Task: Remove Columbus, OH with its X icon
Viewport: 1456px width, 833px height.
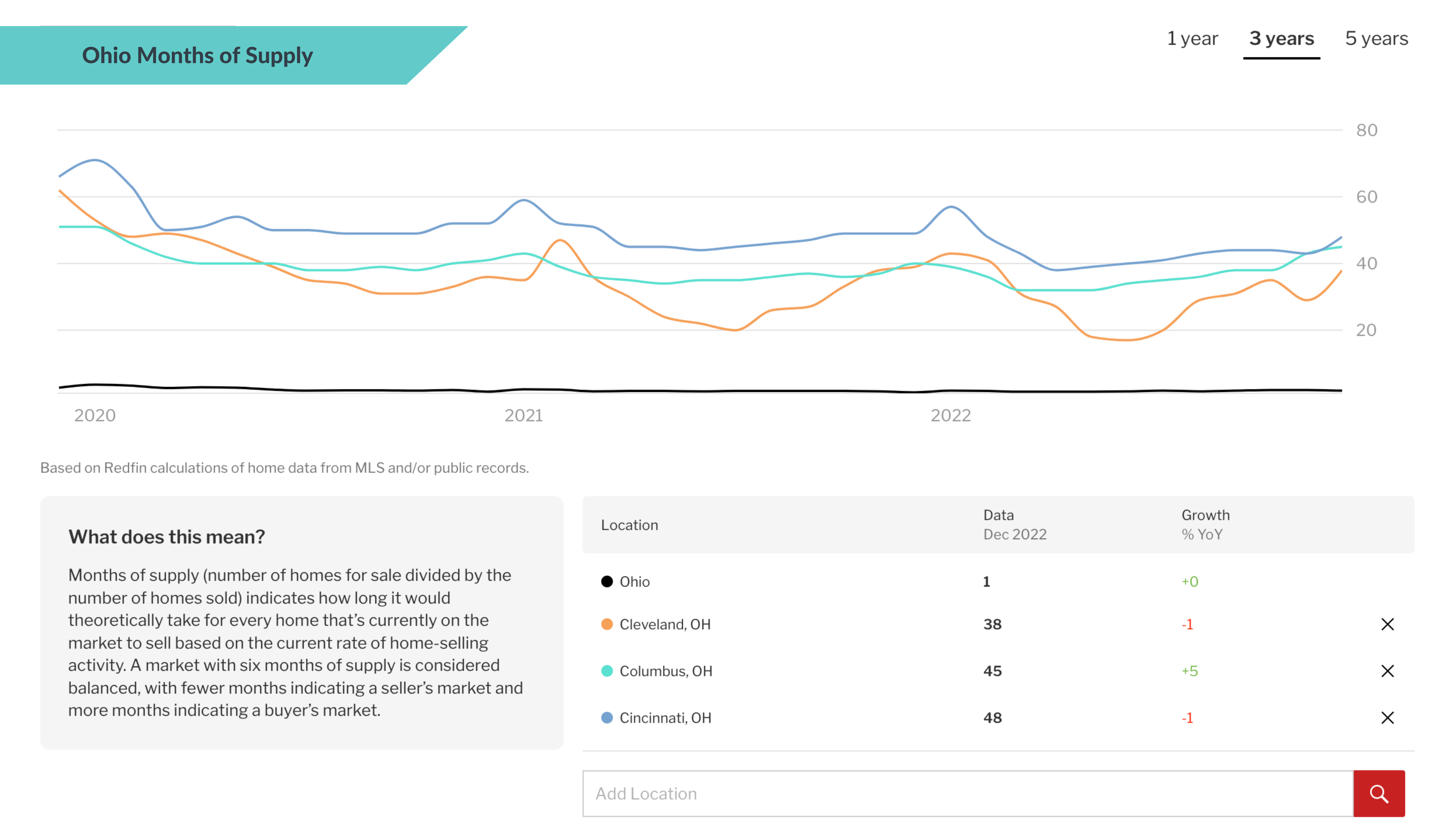Action: 1387,671
